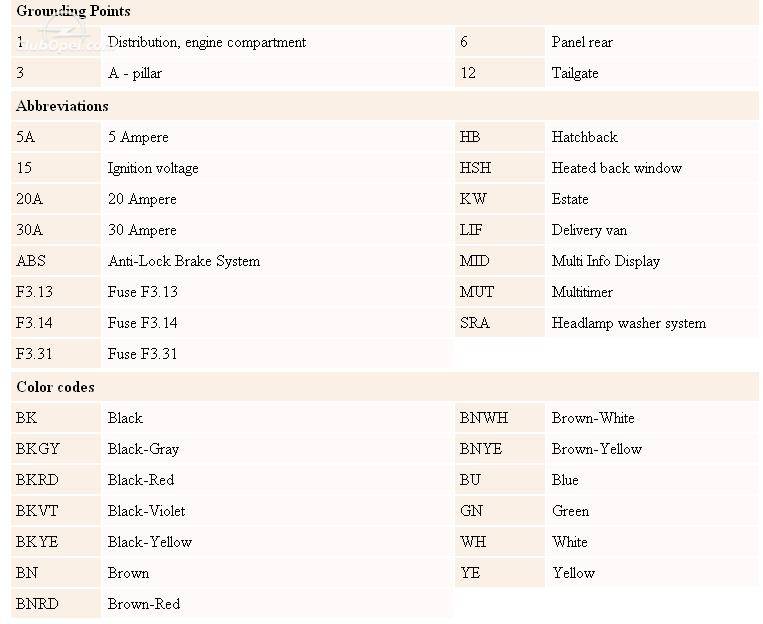Select the BKVT color code cell
763x624 pixels.
tap(56, 511)
